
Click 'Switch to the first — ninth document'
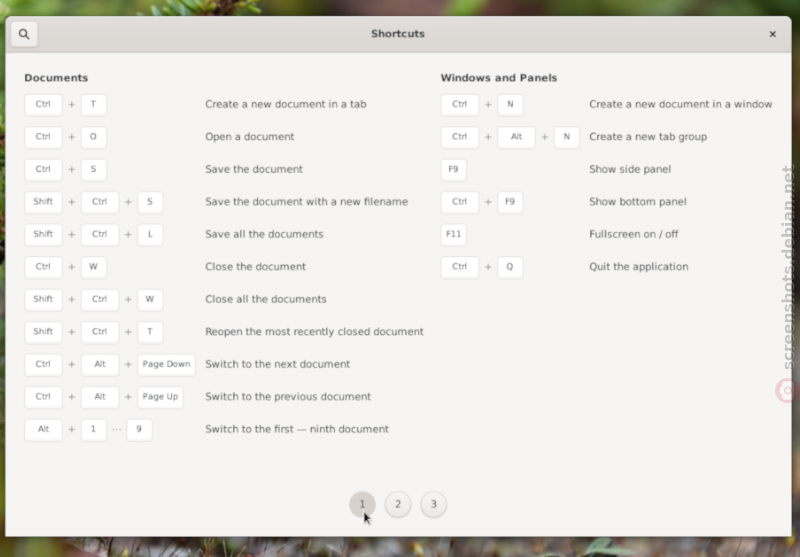point(297,429)
